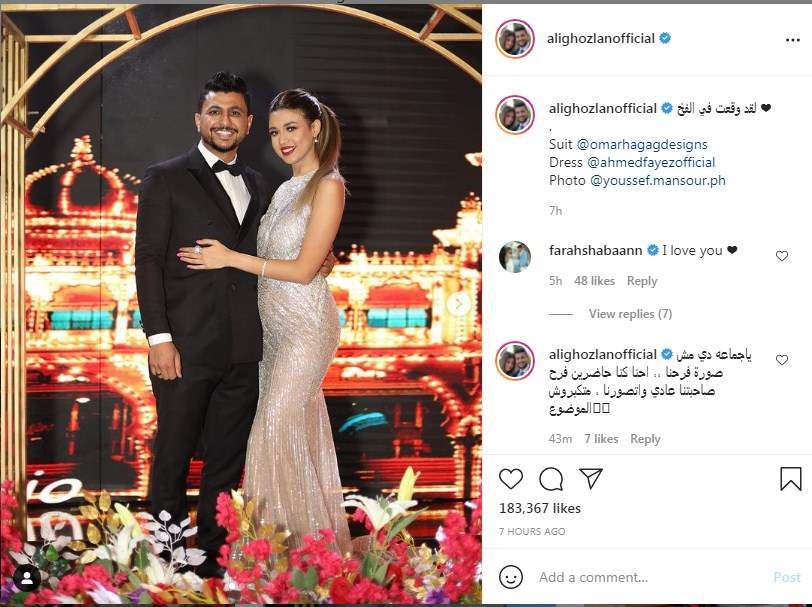Open the three-dots more options menu
Image resolution: width=812 pixels, height=607 pixels.
pyautogui.click(x=792, y=40)
